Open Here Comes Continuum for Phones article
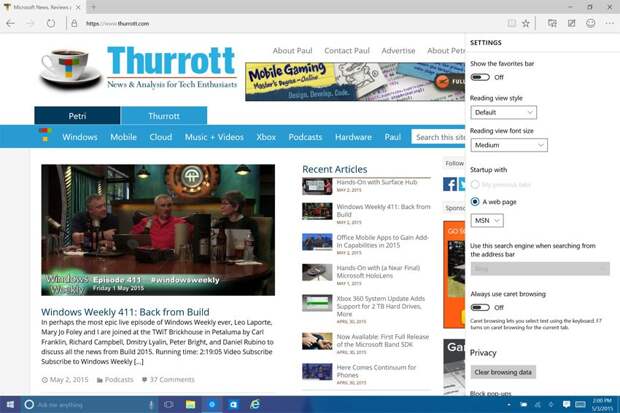620x413 pixels. coord(376,371)
